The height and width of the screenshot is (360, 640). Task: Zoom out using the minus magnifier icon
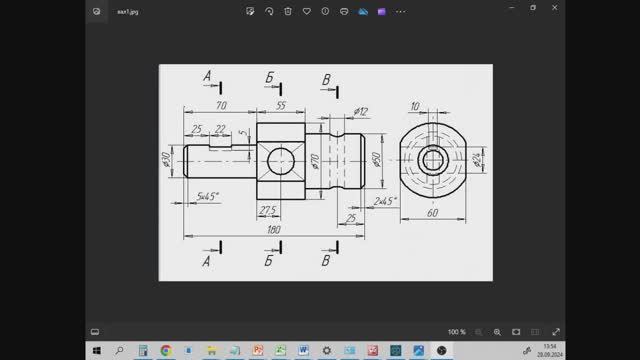pos(478,332)
